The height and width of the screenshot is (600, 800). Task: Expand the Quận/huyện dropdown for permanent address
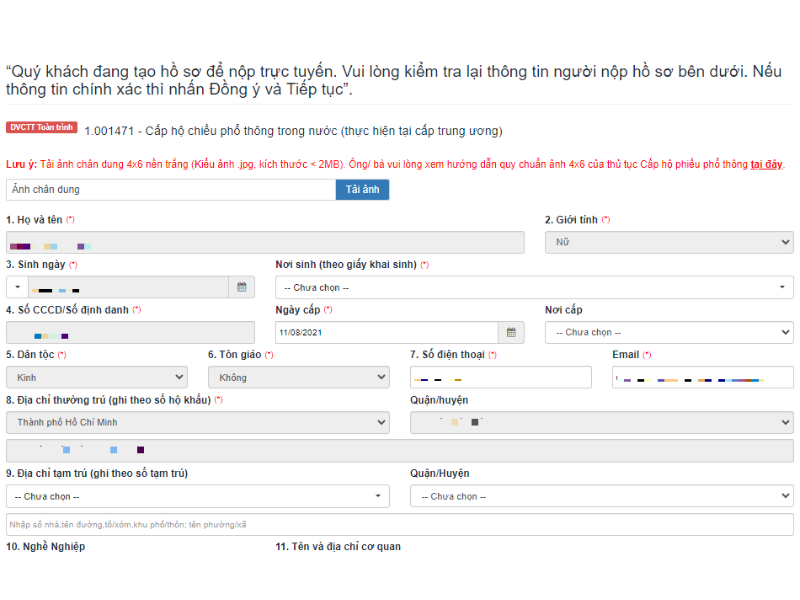(601, 423)
